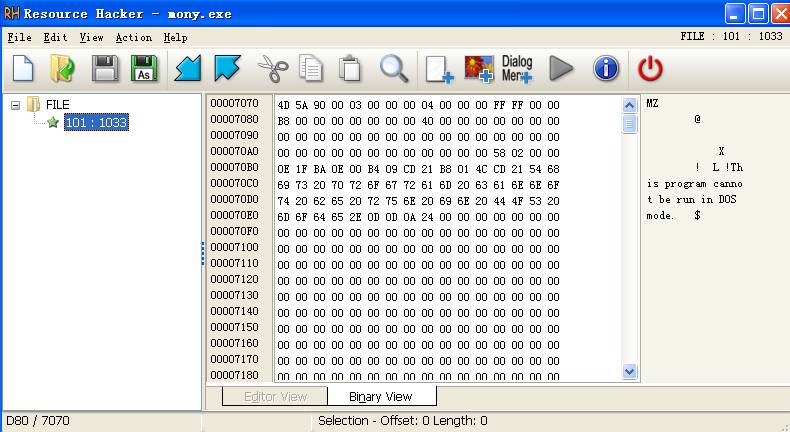Copy with the two-pages icon
This screenshot has width=790, height=432.
(x=311, y=69)
